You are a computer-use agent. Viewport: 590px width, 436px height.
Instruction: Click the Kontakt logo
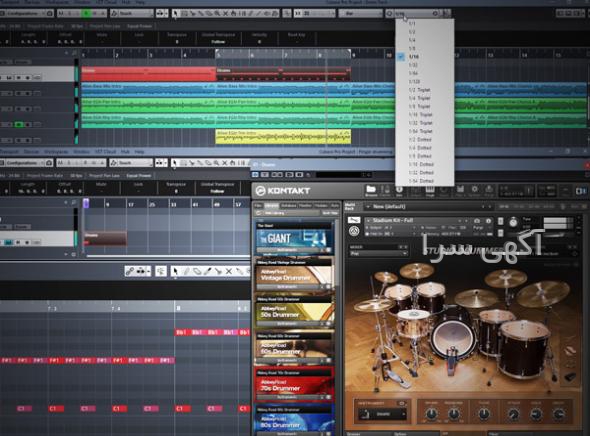[283, 191]
